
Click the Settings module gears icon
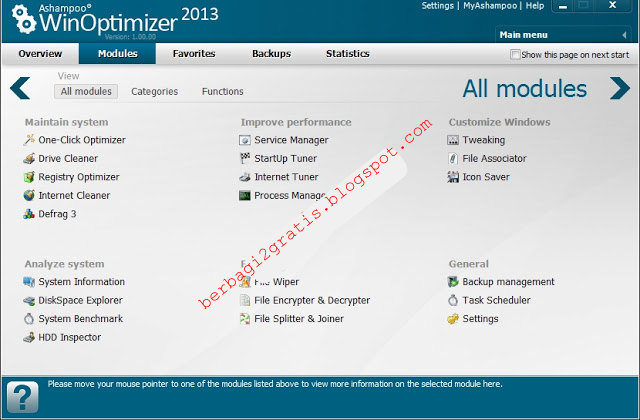(453, 319)
